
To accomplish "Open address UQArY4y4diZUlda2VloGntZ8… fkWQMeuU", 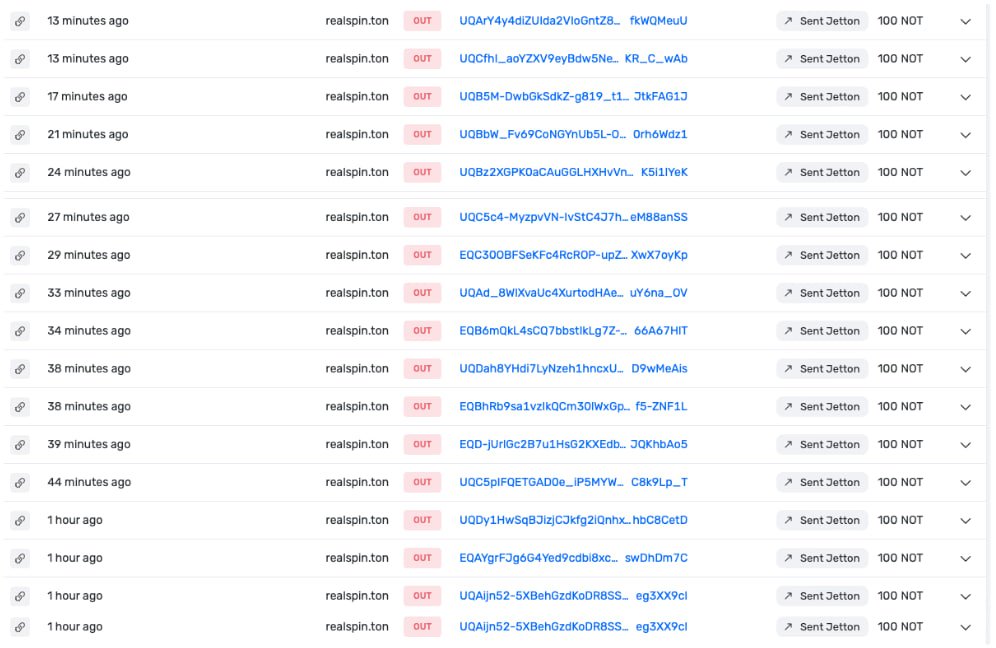I will [573, 21].
